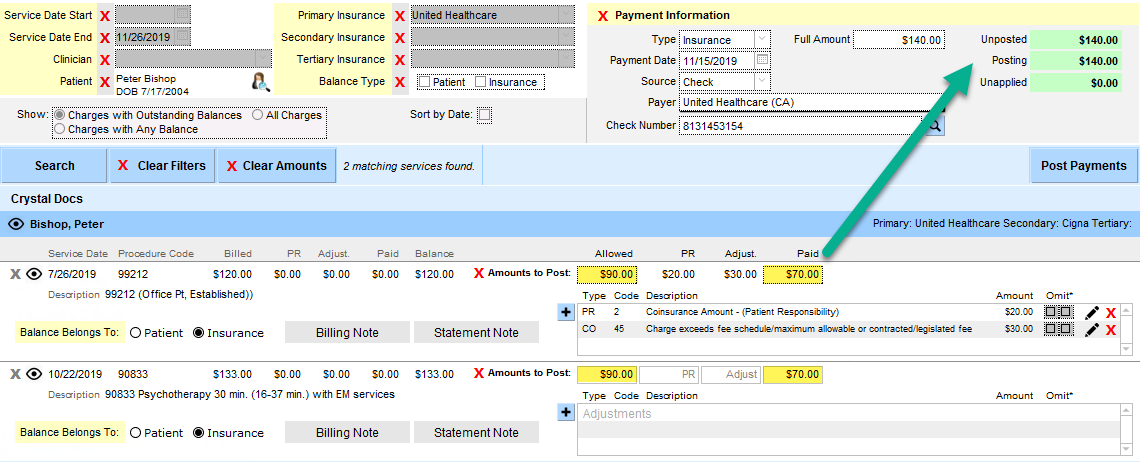
Task: Open the patient search icon beside Peter Bishop
Action: [260, 83]
